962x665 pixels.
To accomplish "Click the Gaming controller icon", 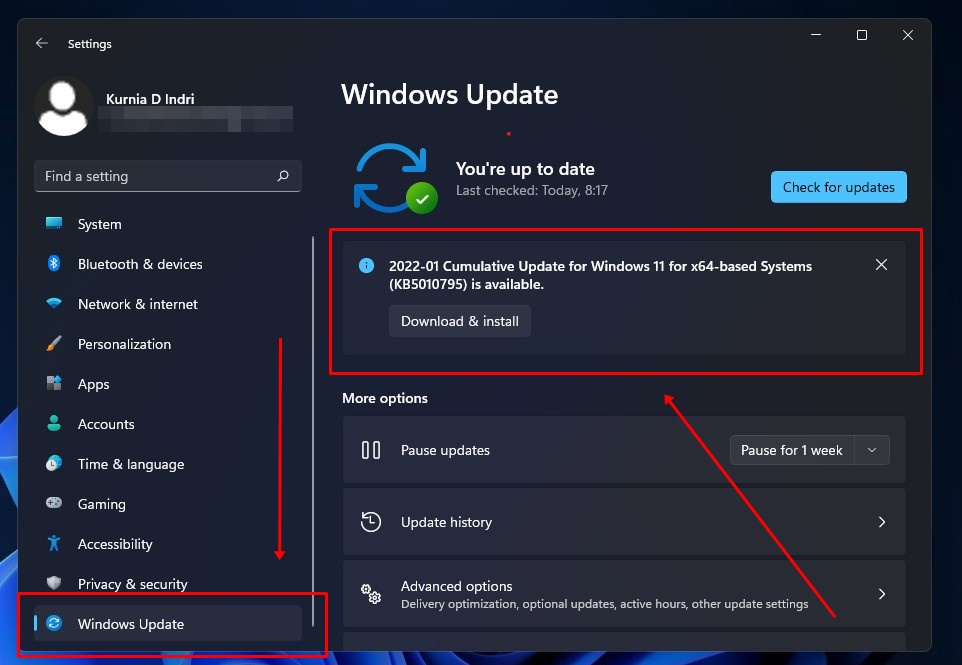I will pyautogui.click(x=54, y=504).
